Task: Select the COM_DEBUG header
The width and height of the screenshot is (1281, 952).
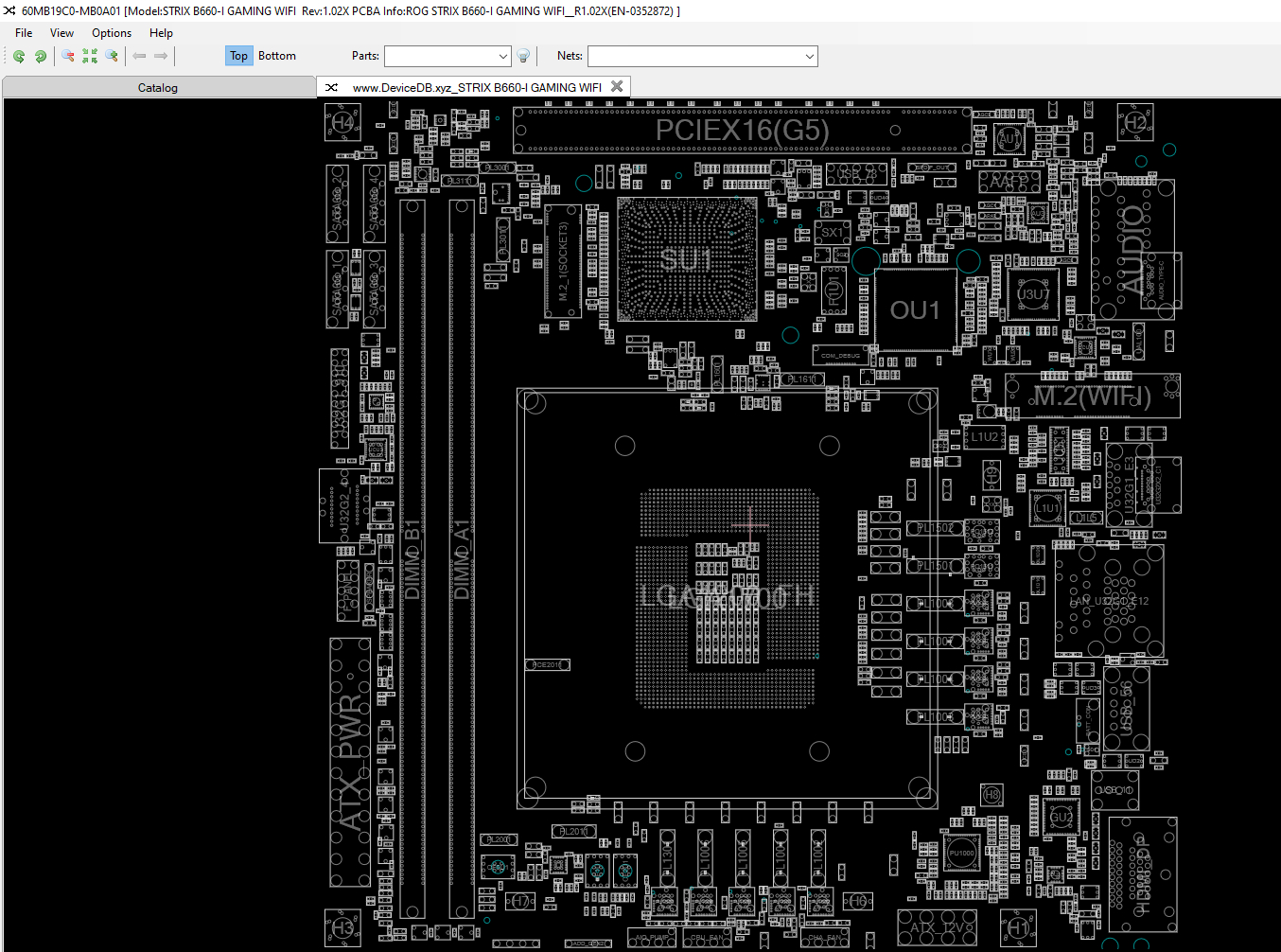Action: tap(840, 356)
